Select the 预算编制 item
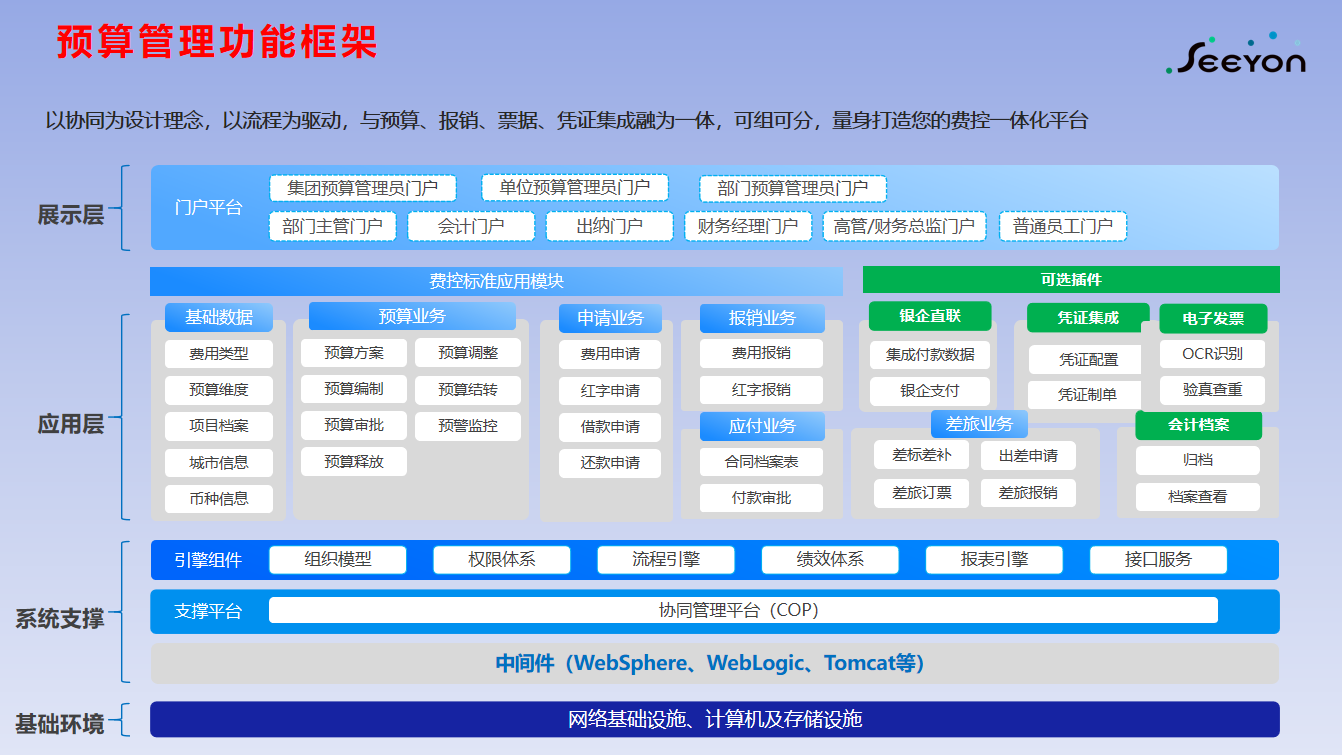 (354, 388)
